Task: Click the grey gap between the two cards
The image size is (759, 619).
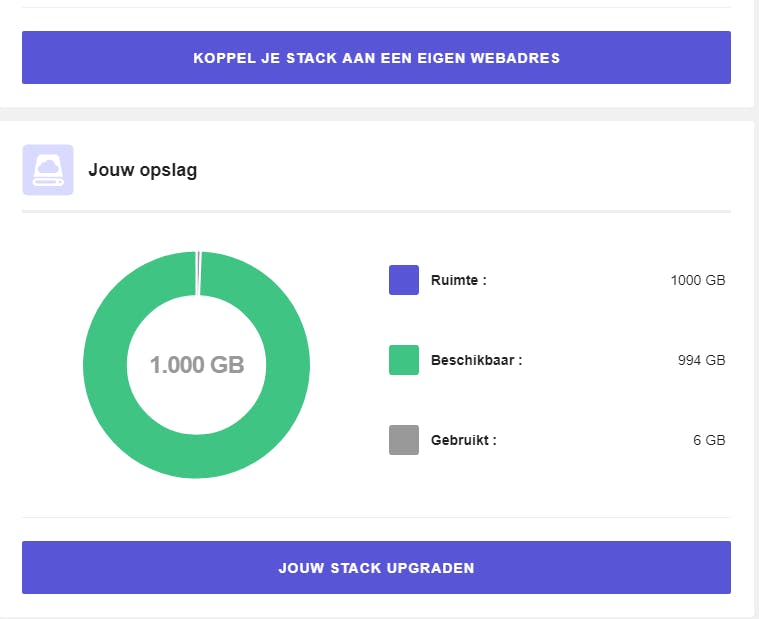Action: (376, 114)
